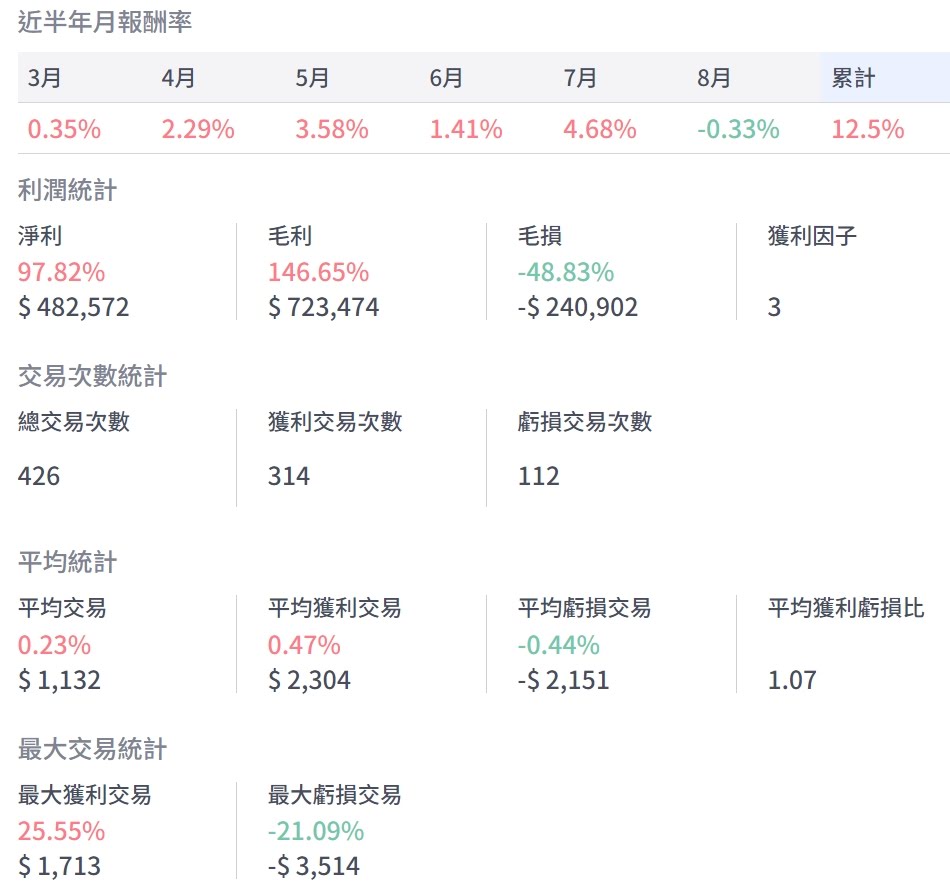This screenshot has height=895, width=950.
Task: Click the 毛利 percentage 146.65%
Action: tap(318, 272)
